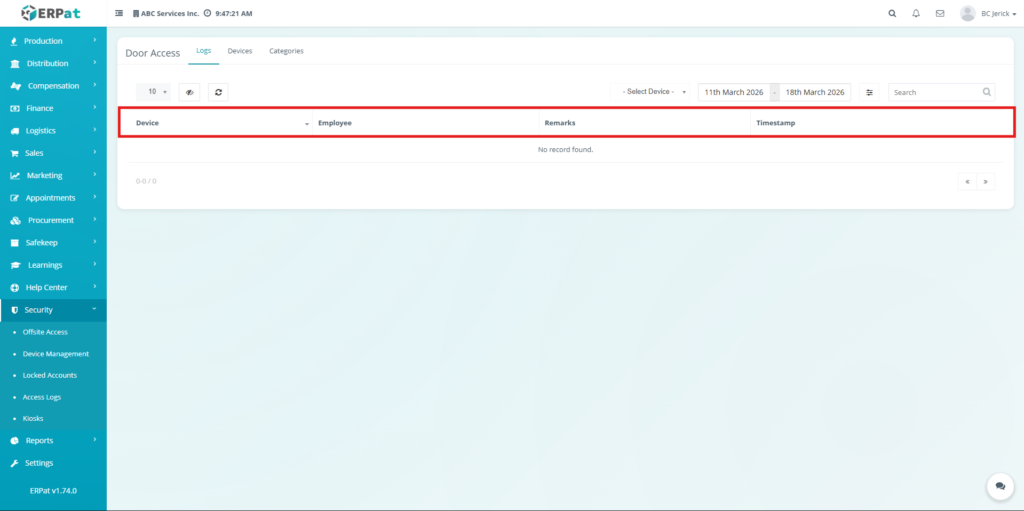Image resolution: width=1024 pixels, height=511 pixels.
Task: Click the refresh icon button in toolbar
Action: coord(218,92)
